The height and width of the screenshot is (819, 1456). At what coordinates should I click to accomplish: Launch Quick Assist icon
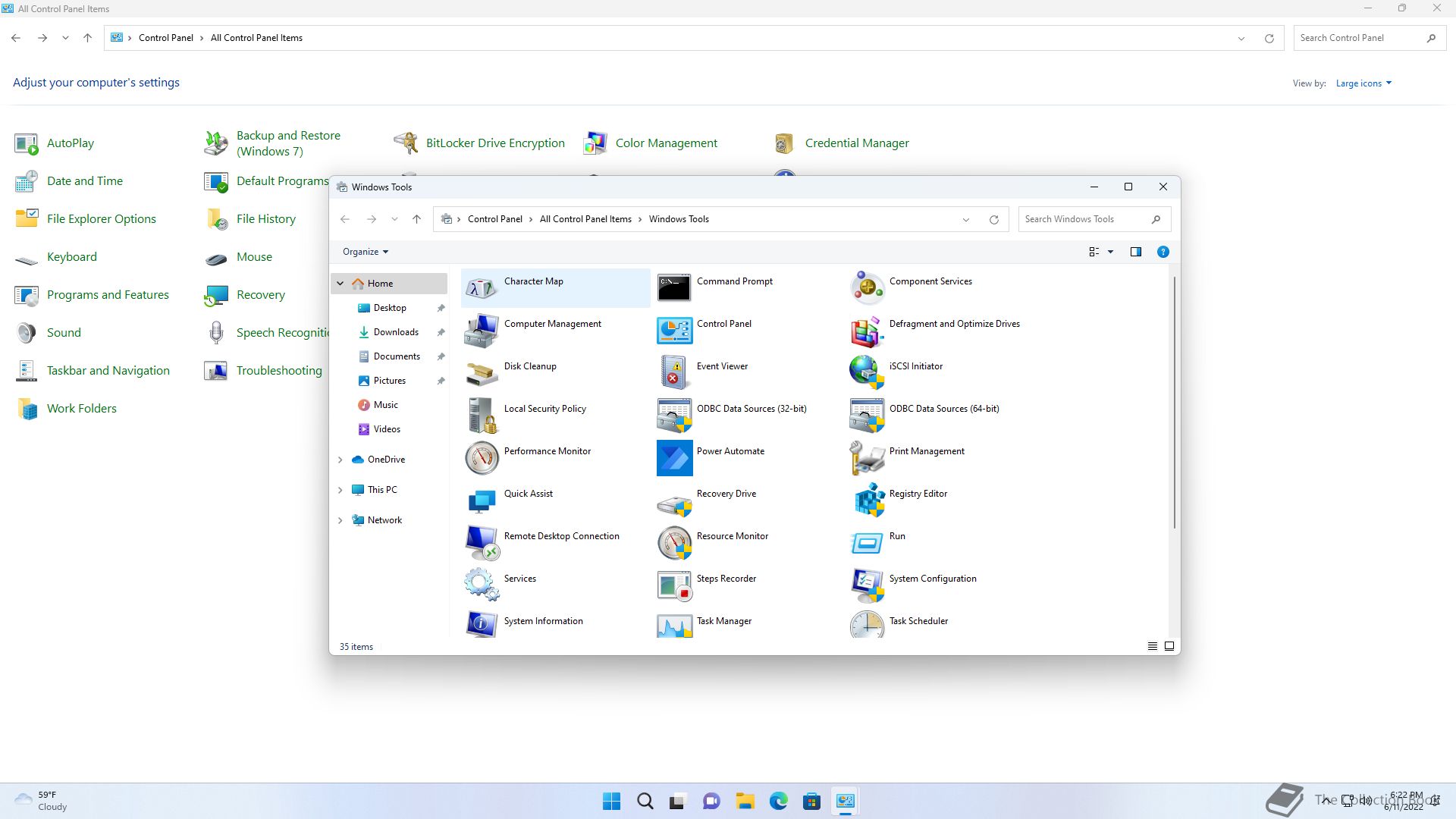click(x=481, y=500)
